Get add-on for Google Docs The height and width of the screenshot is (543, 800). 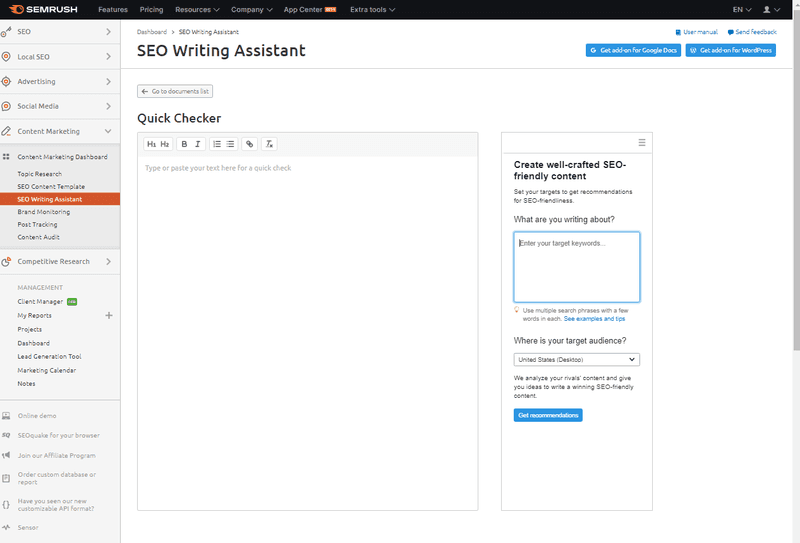tap(633, 50)
